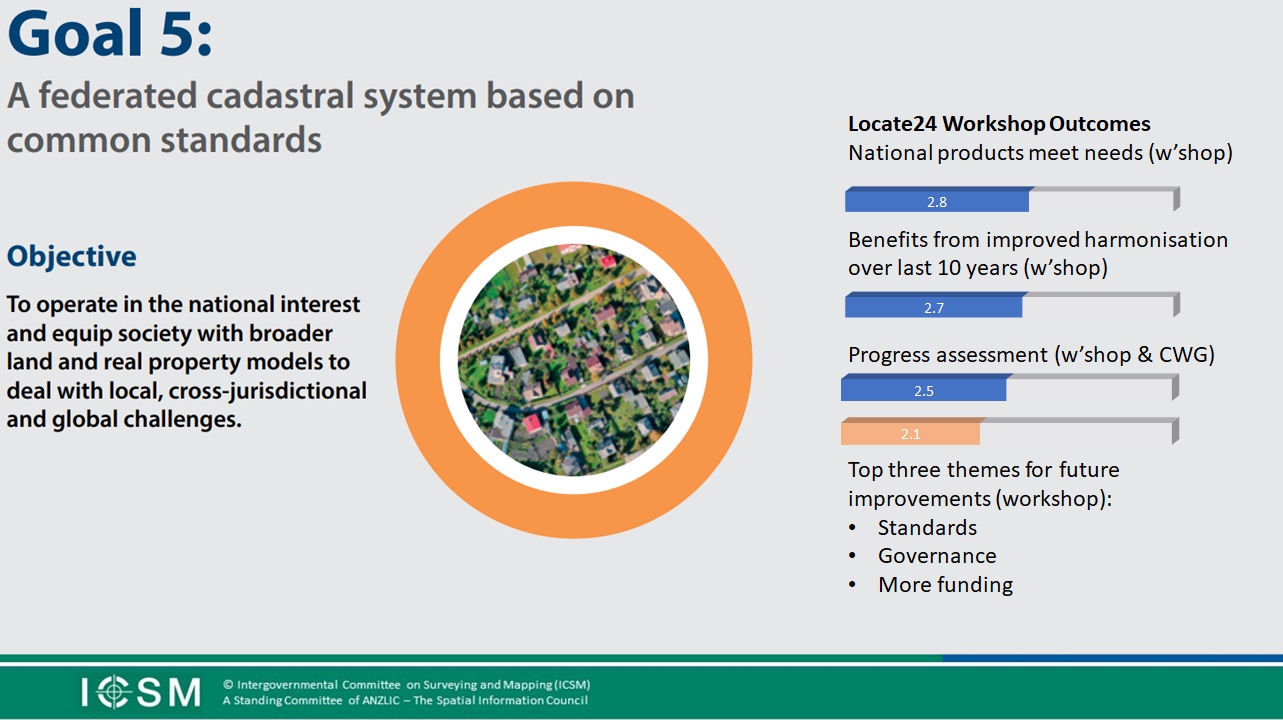Image resolution: width=1283 pixels, height=720 pixels.
Task: Click the 2.8 blue progress bar
Action: [937, 200]
